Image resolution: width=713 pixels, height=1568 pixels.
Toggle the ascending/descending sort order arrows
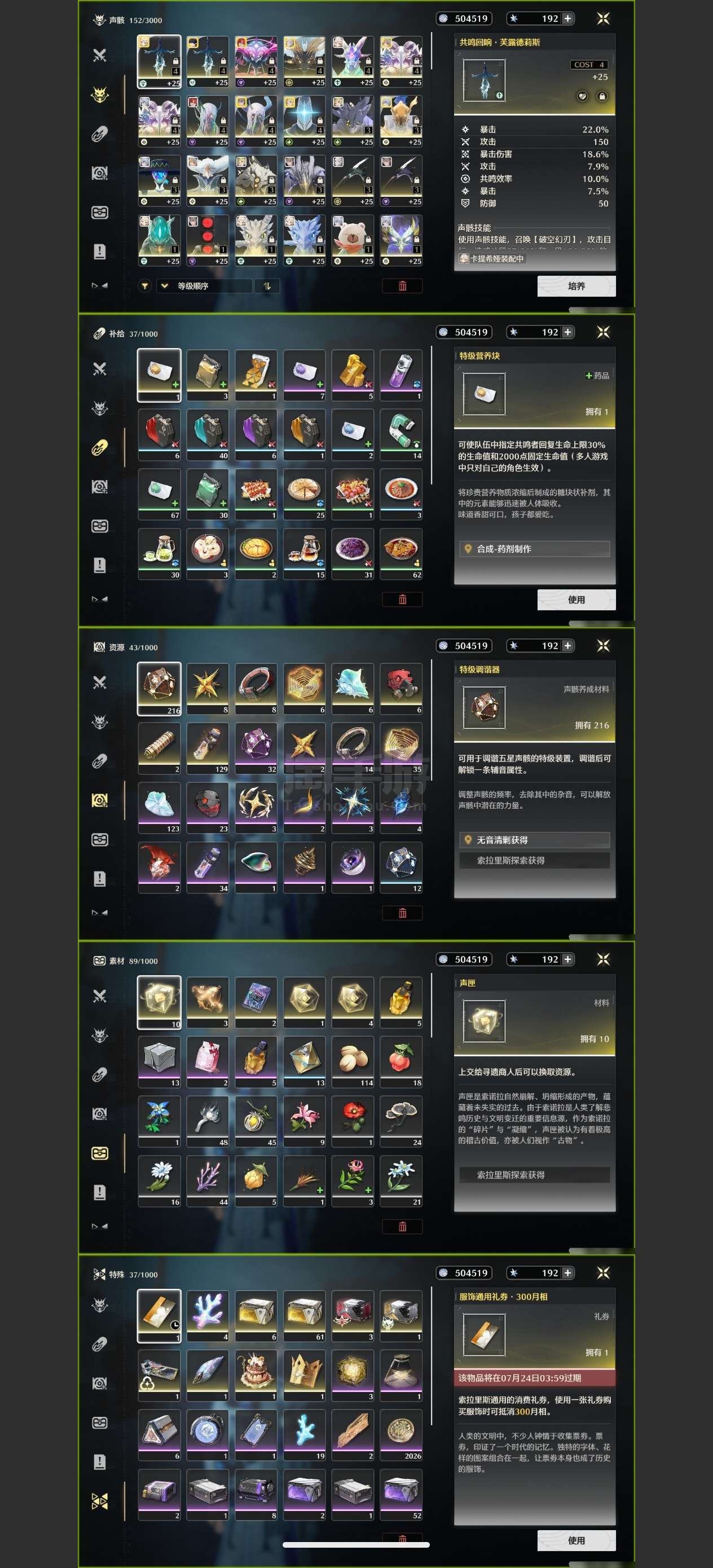[267, 285]
